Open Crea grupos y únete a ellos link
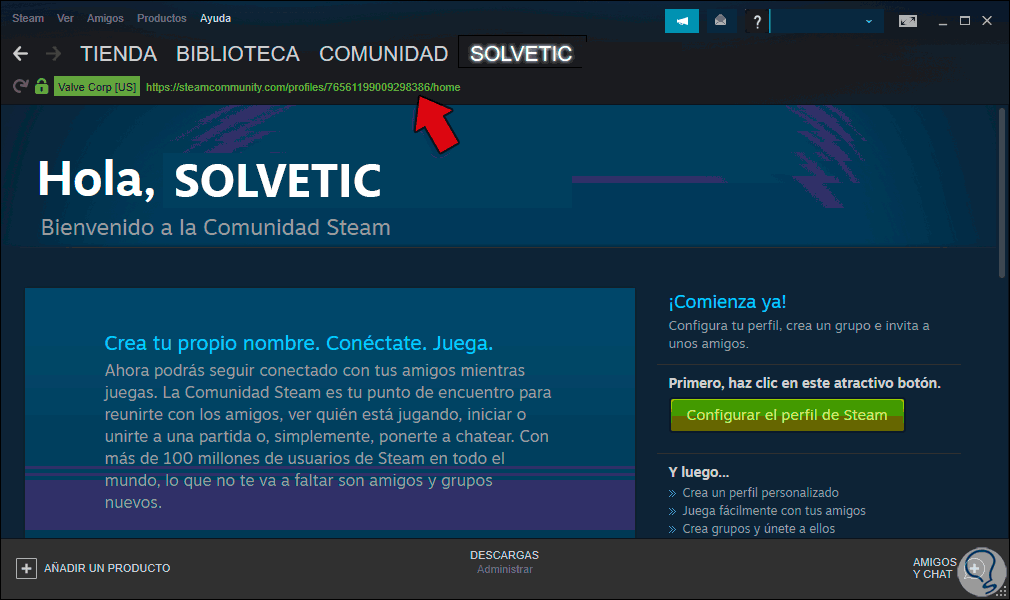The image size is (1010, 600). pos(758,528)
